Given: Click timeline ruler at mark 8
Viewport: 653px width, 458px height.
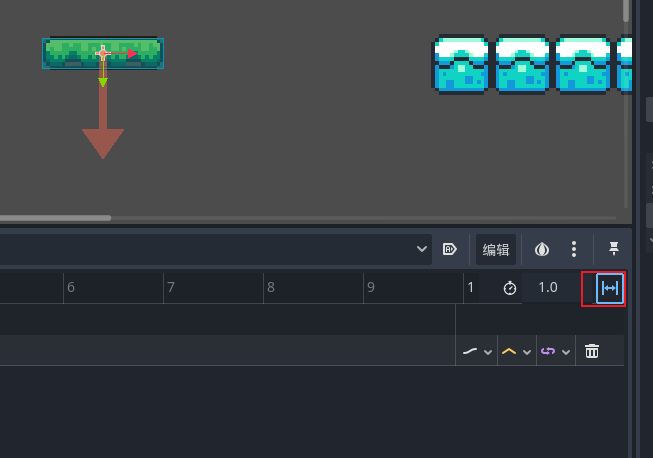Looking at the screenshot, I should (x=270, y=288).
